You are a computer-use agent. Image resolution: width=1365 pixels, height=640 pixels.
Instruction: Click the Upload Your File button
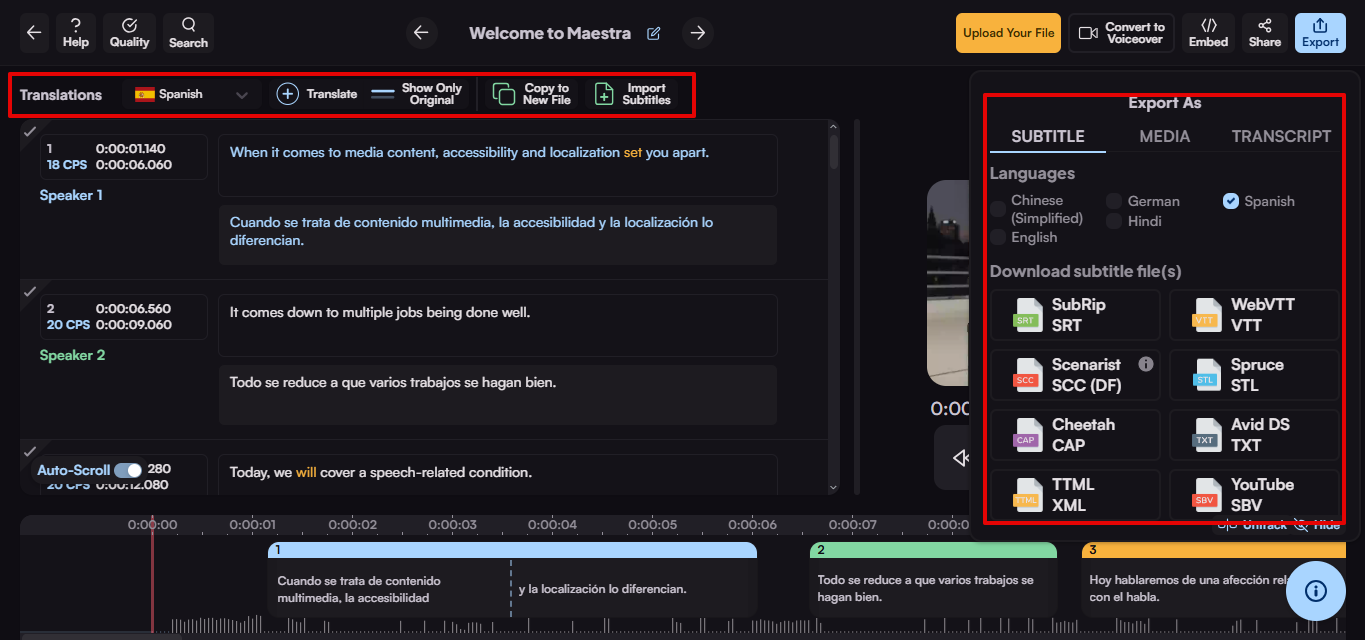[1008, 32]
